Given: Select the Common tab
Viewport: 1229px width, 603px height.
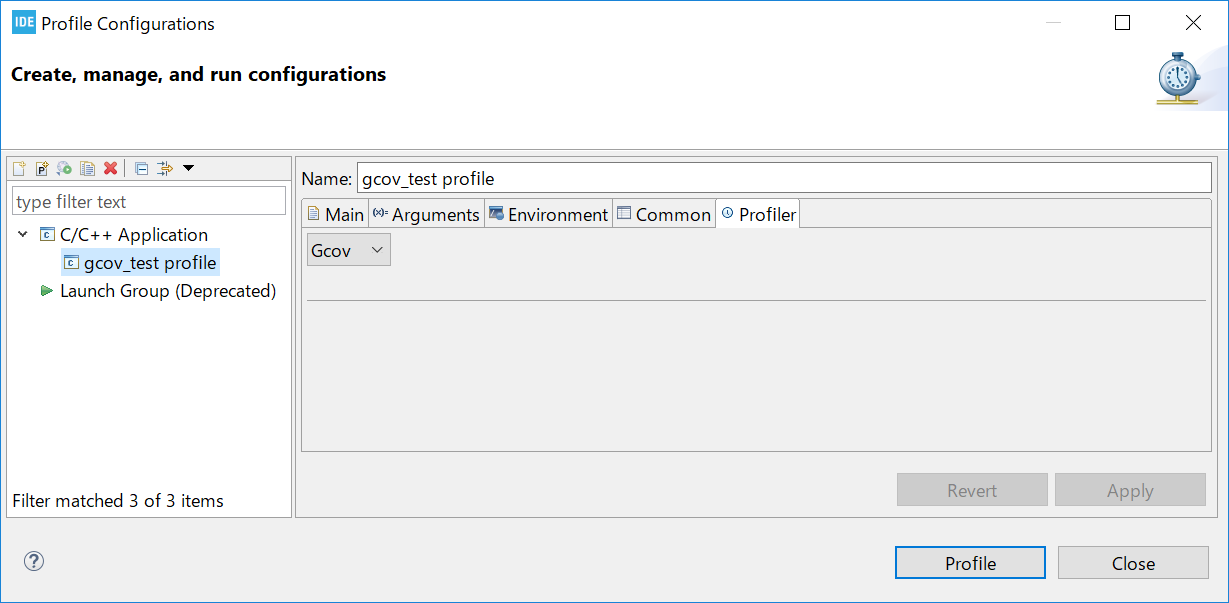Looking at the screenshot, I should point(663,213).
